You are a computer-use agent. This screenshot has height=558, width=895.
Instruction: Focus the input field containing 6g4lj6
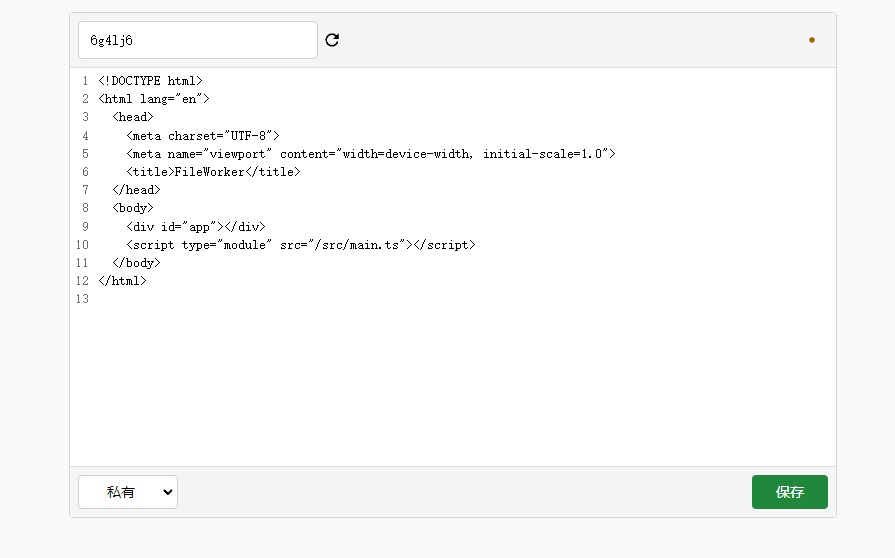[197, 40]
